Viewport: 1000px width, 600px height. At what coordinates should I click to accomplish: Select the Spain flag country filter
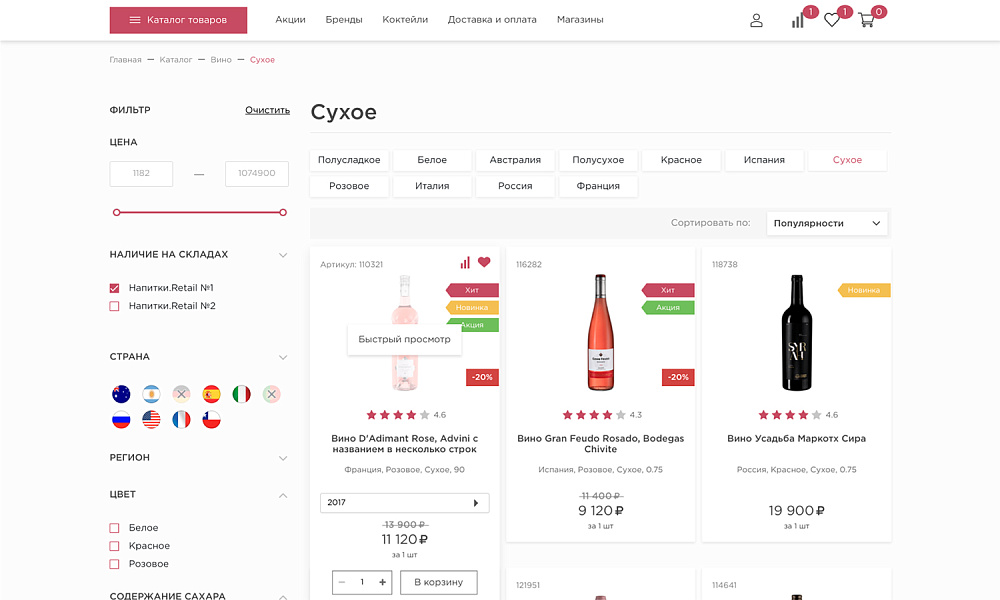211,394
